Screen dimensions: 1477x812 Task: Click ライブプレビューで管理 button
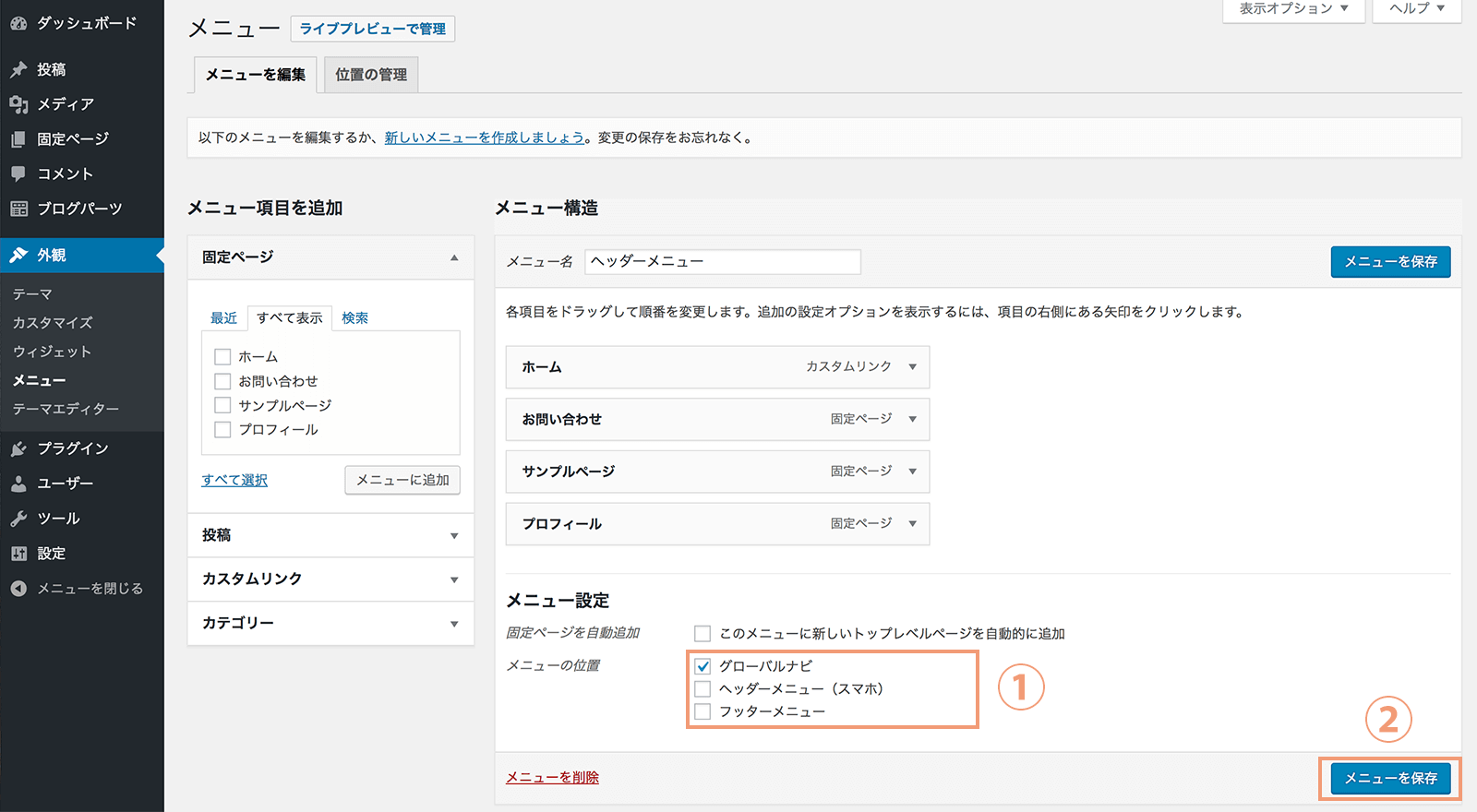click(373, 29)
